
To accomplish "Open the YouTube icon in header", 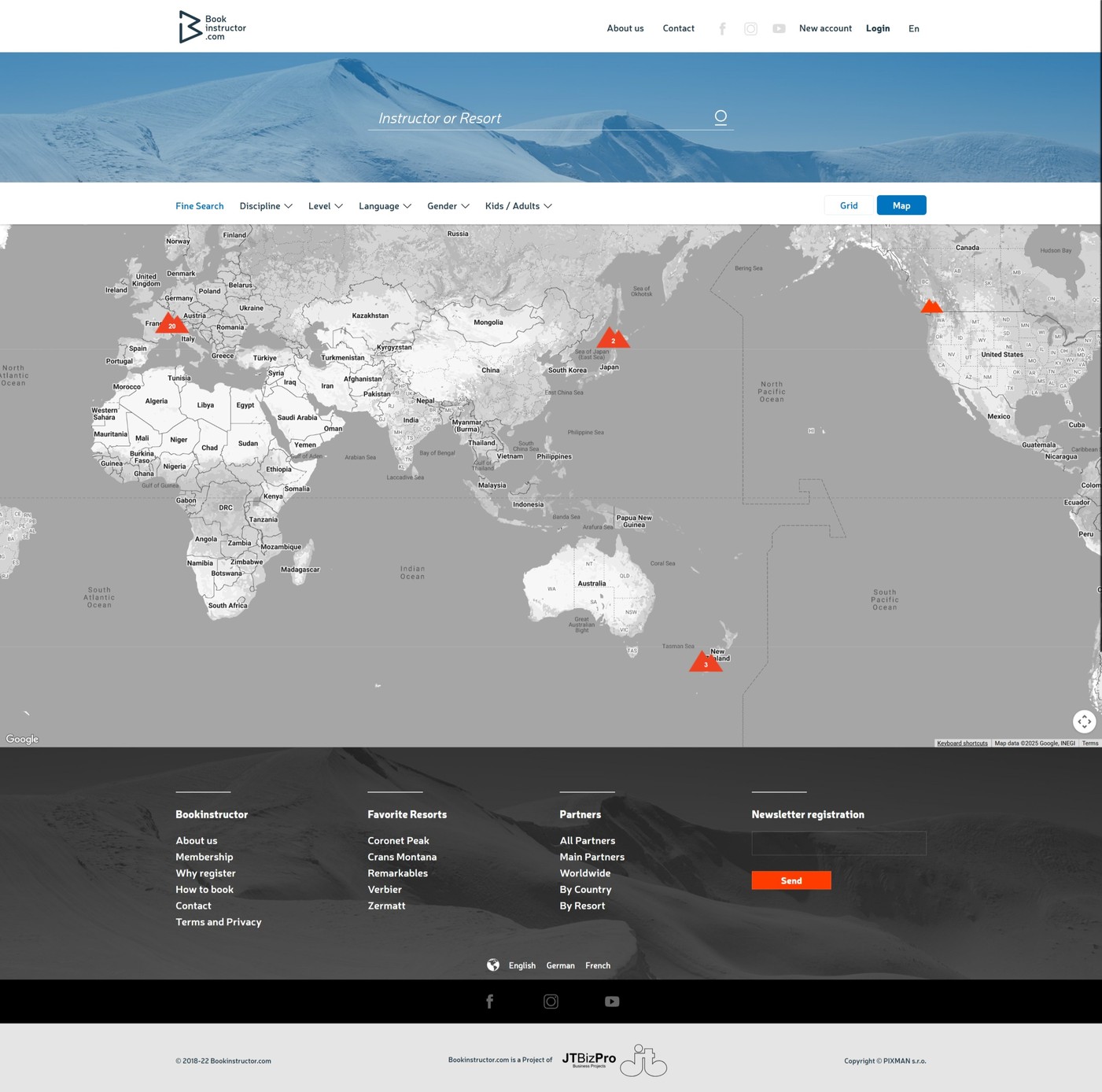I will click(x=779, y=28).
